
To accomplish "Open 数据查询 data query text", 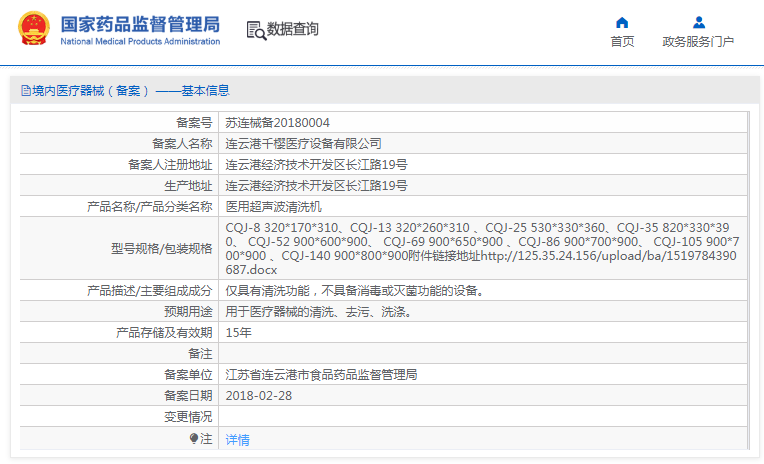I will click(x=293, y=29).
